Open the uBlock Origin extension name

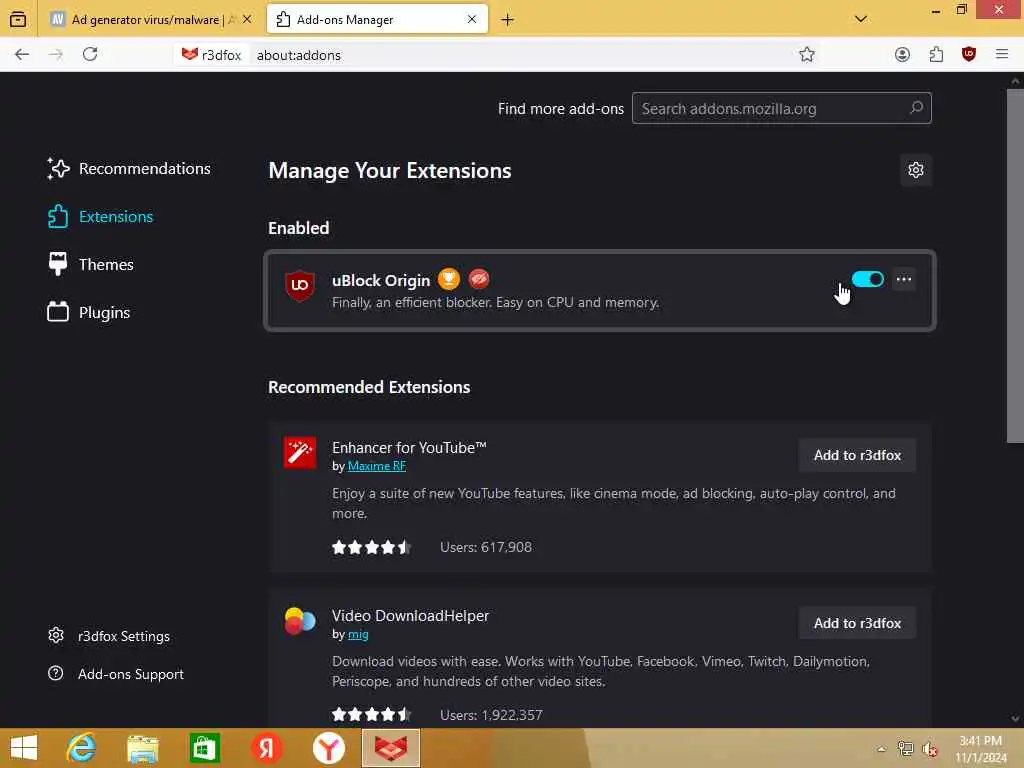point(381,280)
